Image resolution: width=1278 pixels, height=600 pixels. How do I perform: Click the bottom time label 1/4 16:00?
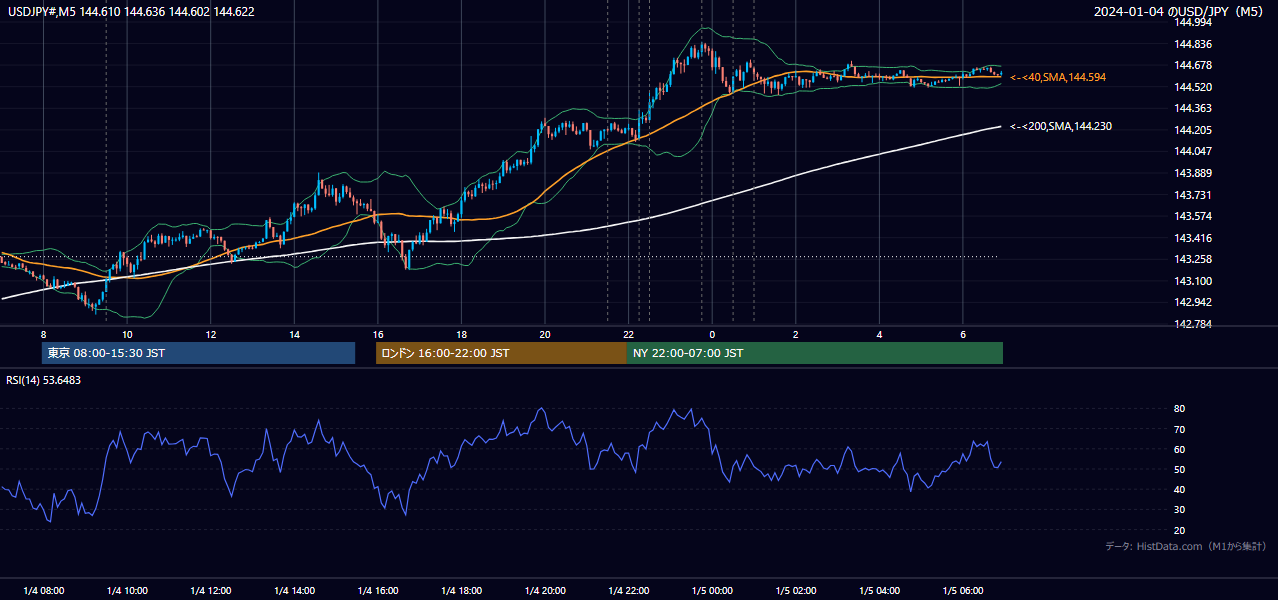coord(378,590)
